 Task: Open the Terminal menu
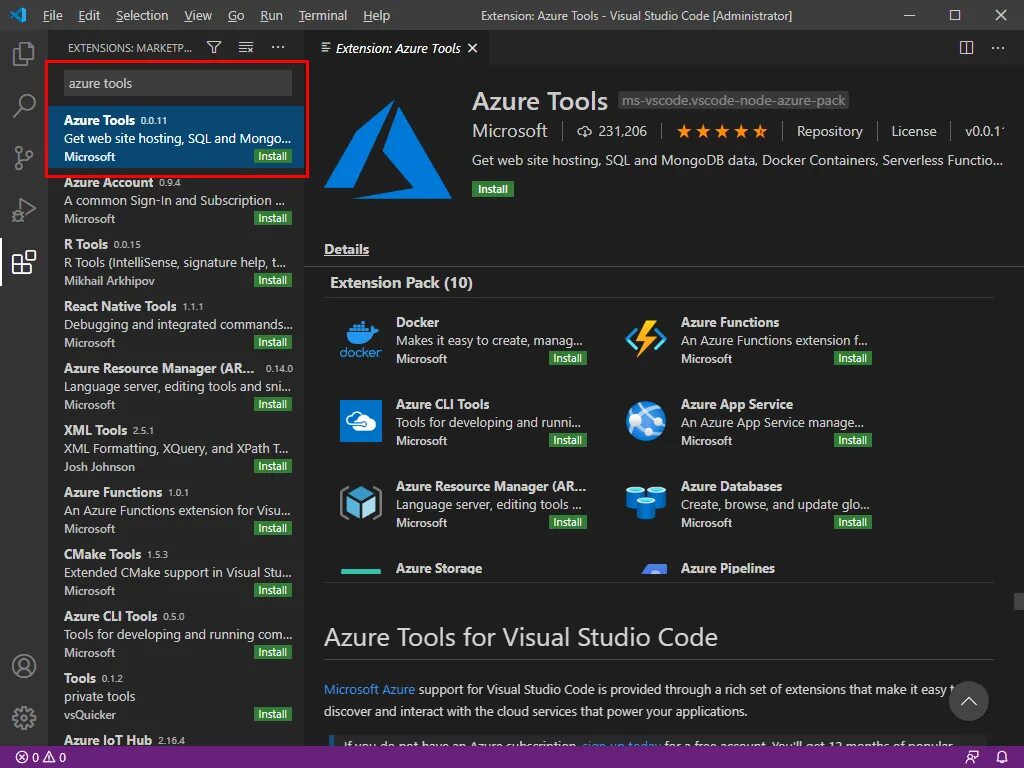323,15
